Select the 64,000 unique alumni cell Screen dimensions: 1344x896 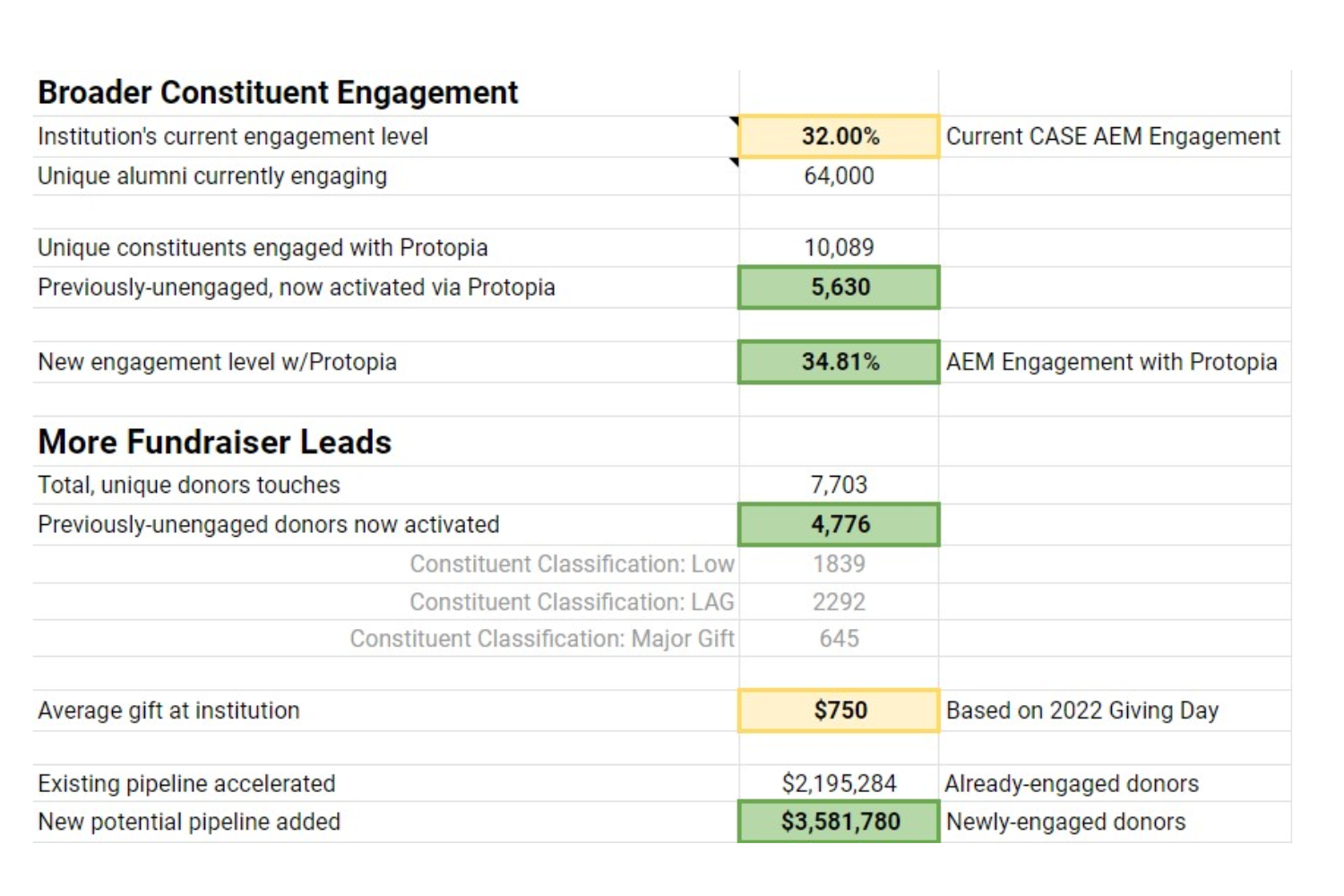(x=840, y=177)
